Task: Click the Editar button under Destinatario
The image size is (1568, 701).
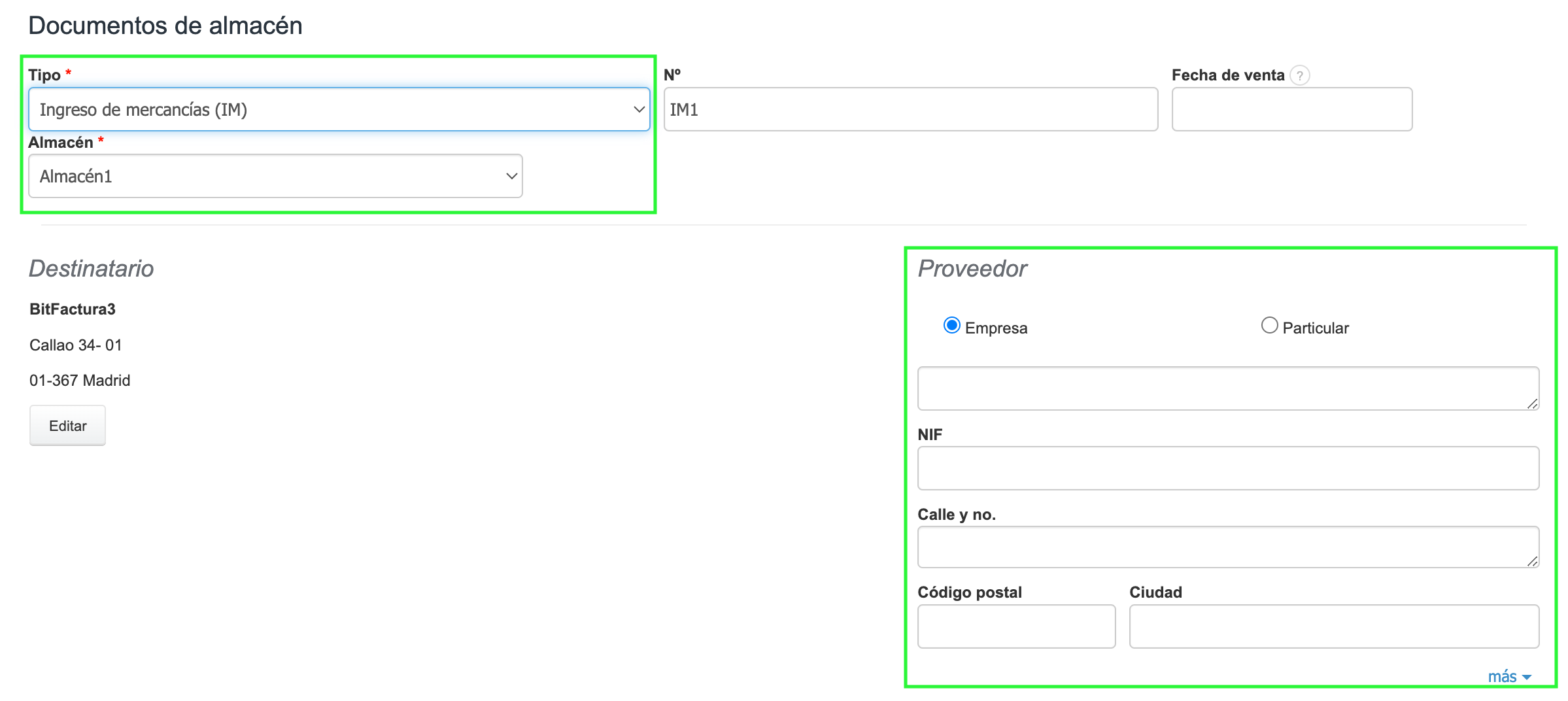Action: [67, 426]
